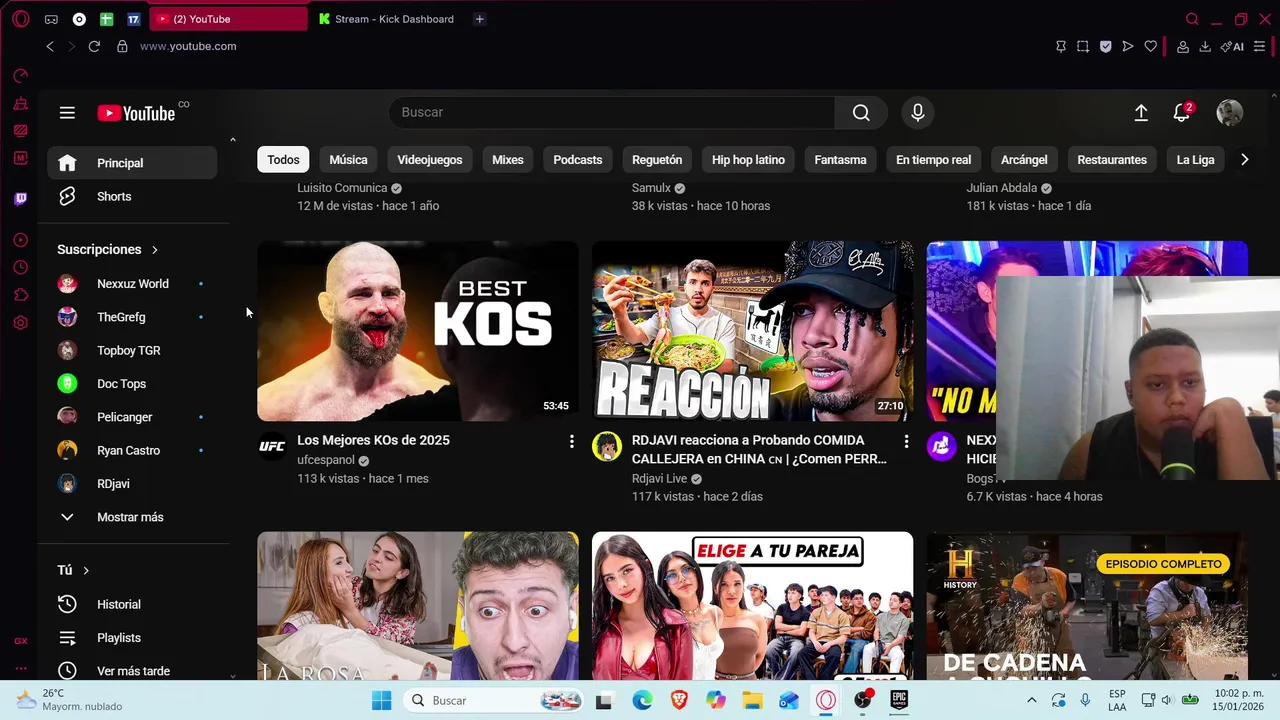This screenshot has width=1280, height=720.
Task: Select the Música filter chip
Action: pyautogui.click(x=348, y=160)
